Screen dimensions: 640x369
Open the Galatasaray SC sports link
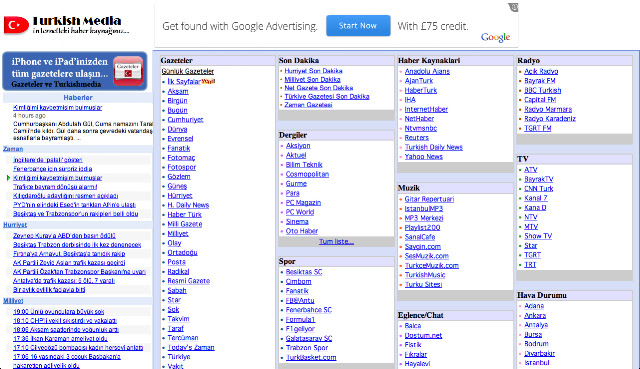pos(309,338)
